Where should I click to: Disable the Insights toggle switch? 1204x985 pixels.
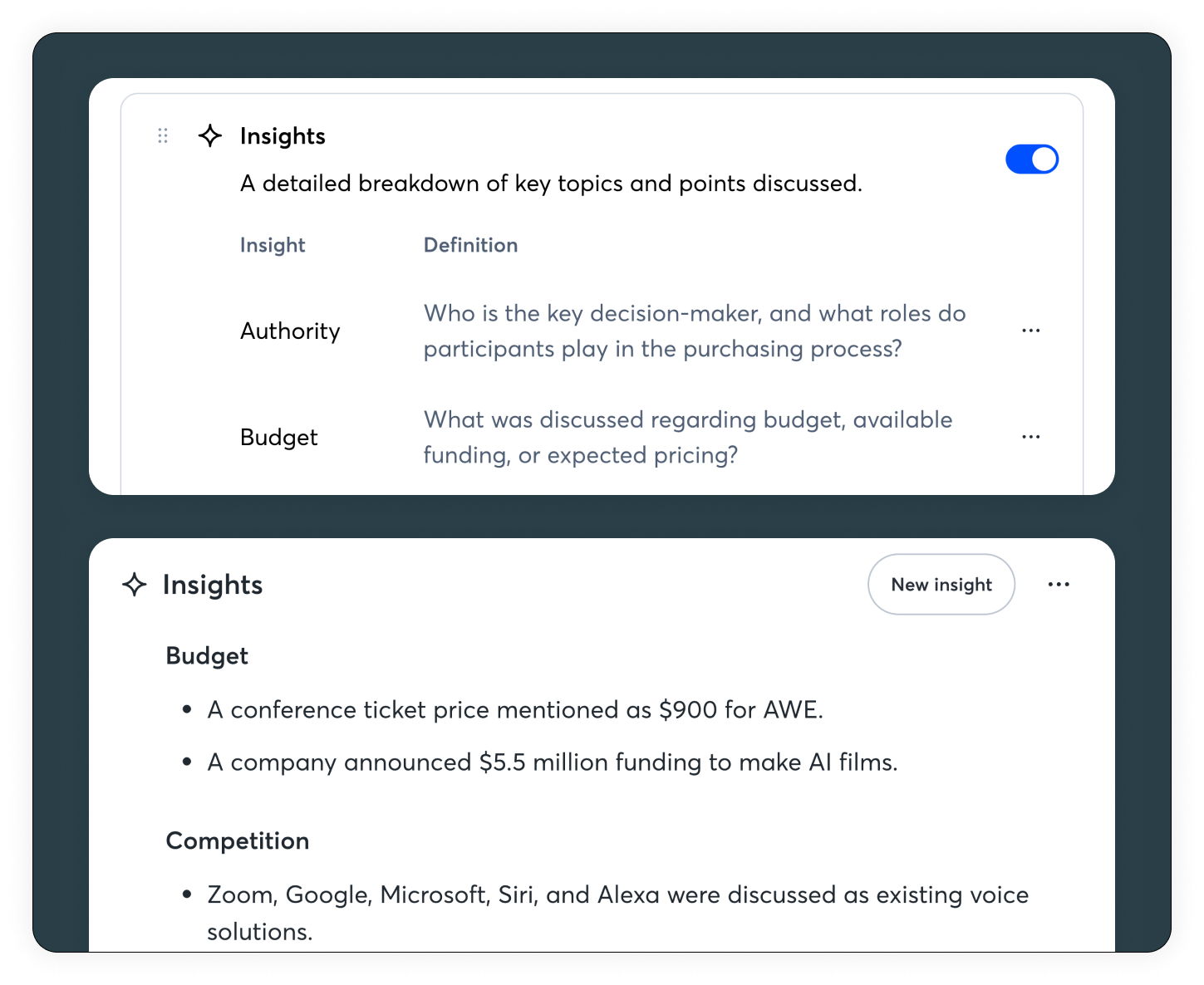[1031, 159]
